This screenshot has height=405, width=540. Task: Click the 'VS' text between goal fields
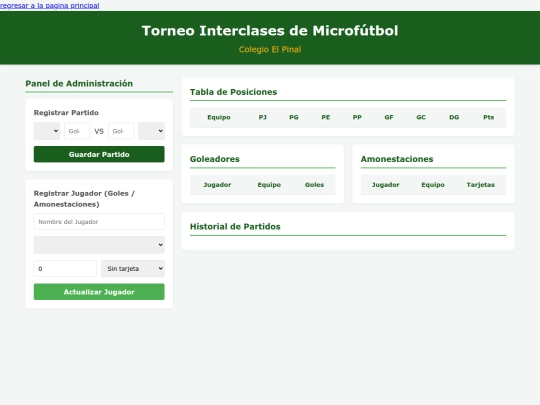click(99, 131)
